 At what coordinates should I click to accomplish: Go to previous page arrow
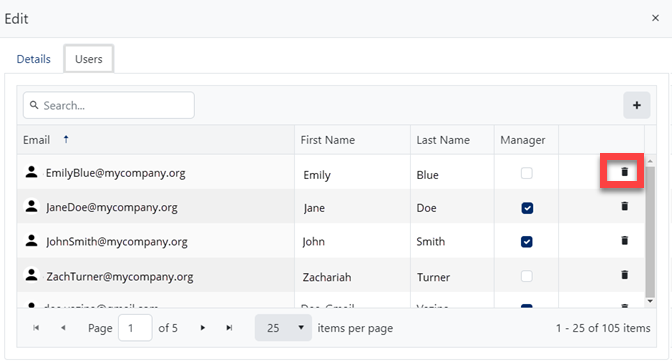63,328
